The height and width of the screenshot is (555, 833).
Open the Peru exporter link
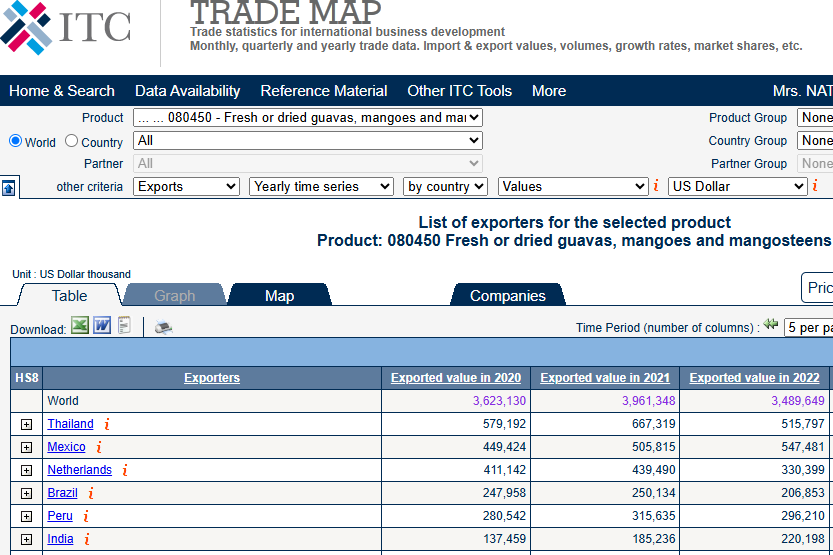pos(60,516)
